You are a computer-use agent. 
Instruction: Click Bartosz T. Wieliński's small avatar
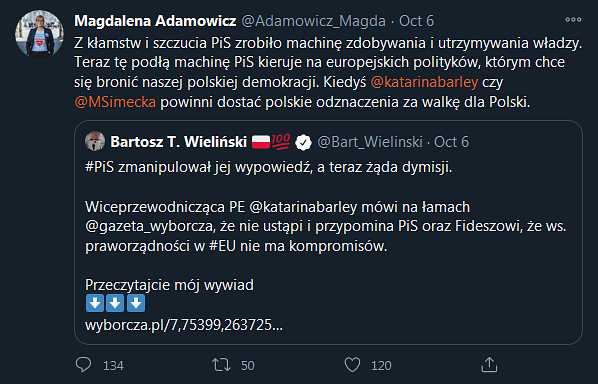[x=95, y=141]
